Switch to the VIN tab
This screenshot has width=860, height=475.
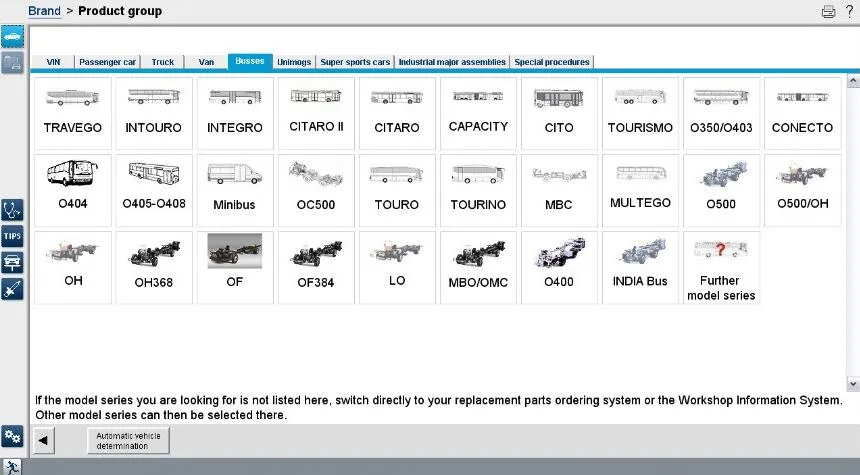pyautogui.click(x=53, y=62)
